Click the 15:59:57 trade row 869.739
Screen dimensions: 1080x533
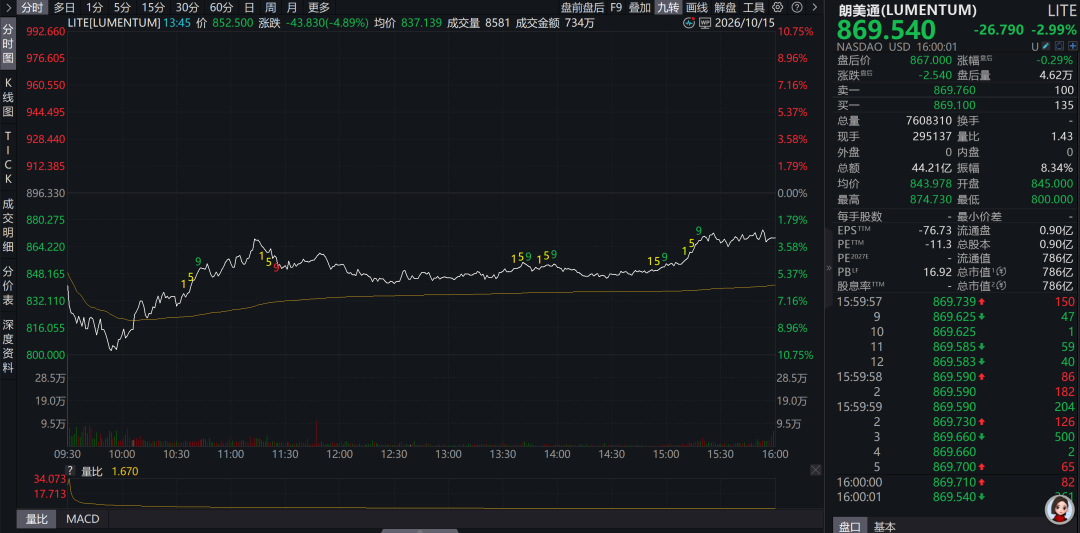(955, 302)
